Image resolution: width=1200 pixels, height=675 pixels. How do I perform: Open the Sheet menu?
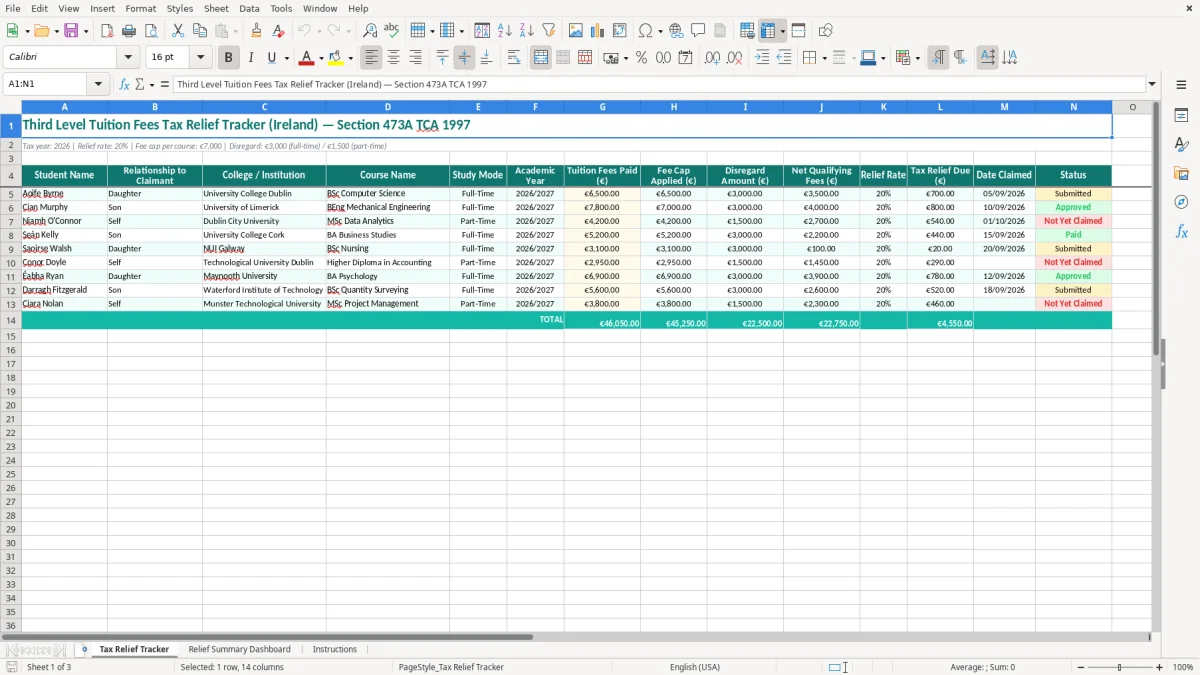(216, 8)
